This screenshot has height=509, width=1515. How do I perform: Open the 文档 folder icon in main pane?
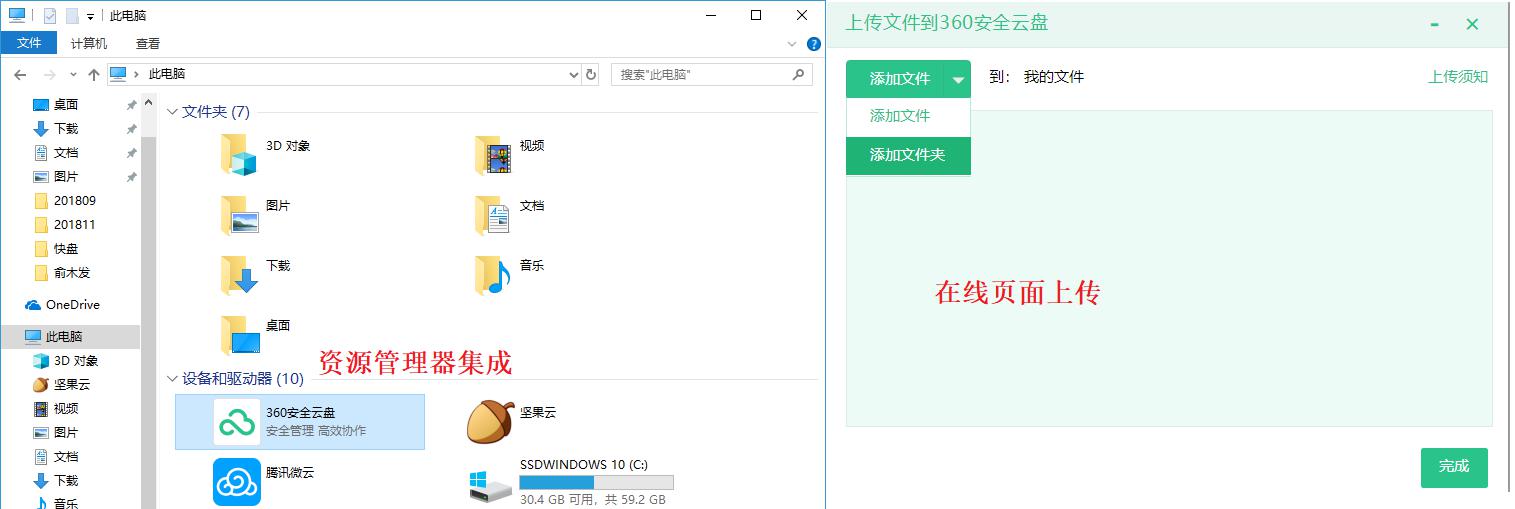pyautogui.click(x=493, y=215)
